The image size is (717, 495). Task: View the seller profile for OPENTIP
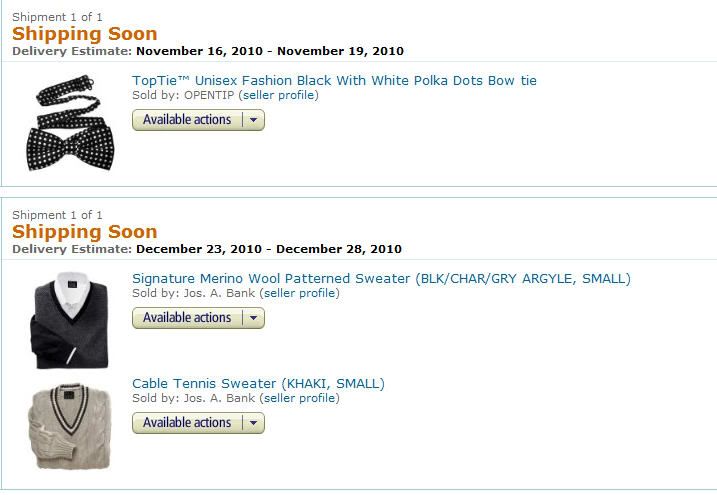click(x=278, y=95)
